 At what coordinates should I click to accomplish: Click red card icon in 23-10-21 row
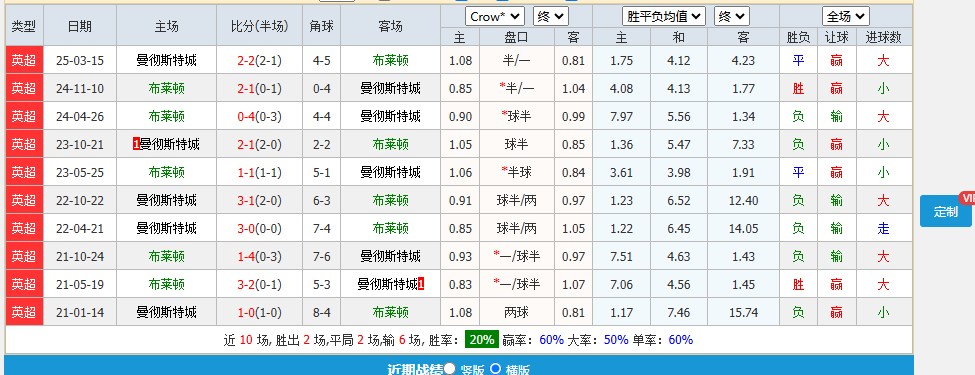(x=136, y=144)
